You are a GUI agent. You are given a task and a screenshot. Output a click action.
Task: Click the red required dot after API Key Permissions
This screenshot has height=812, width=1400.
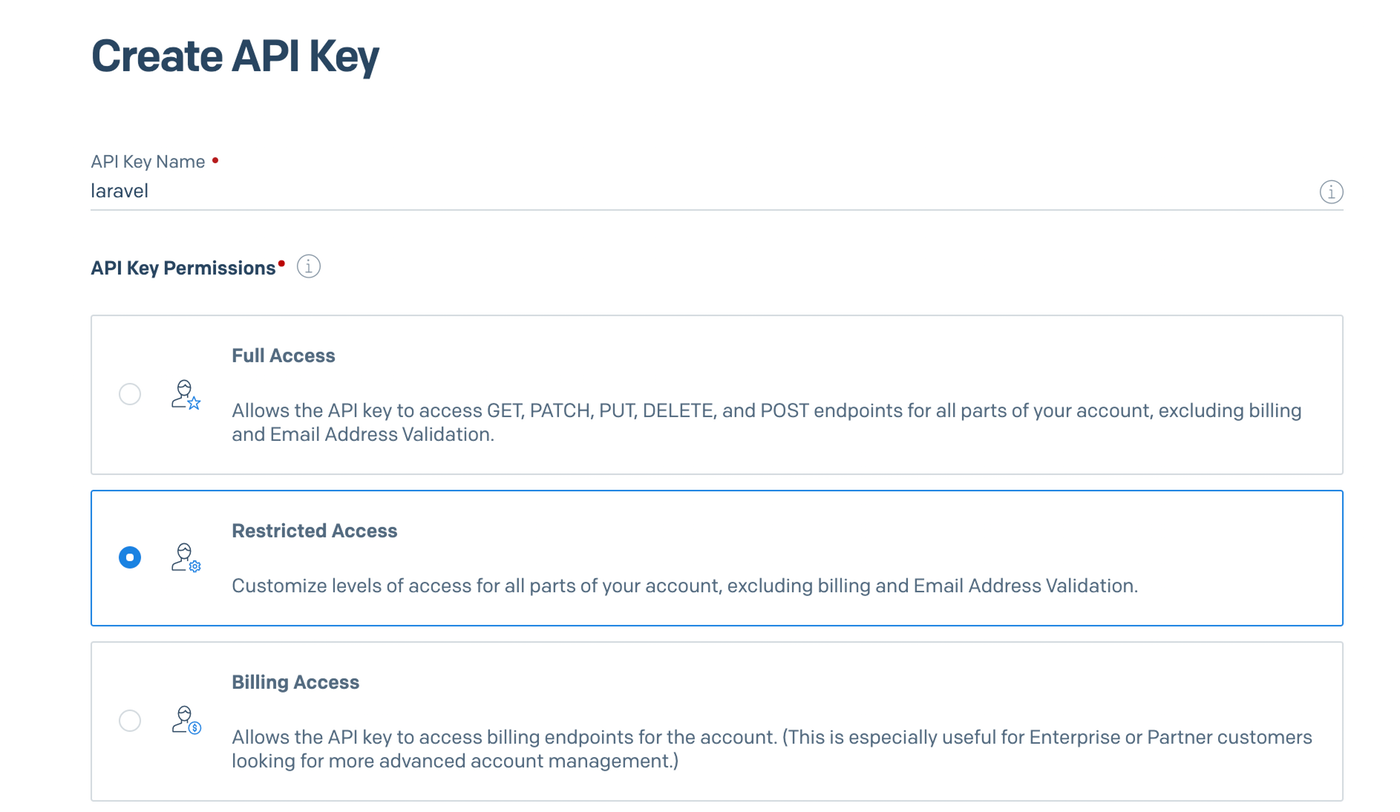coord(282,264)
